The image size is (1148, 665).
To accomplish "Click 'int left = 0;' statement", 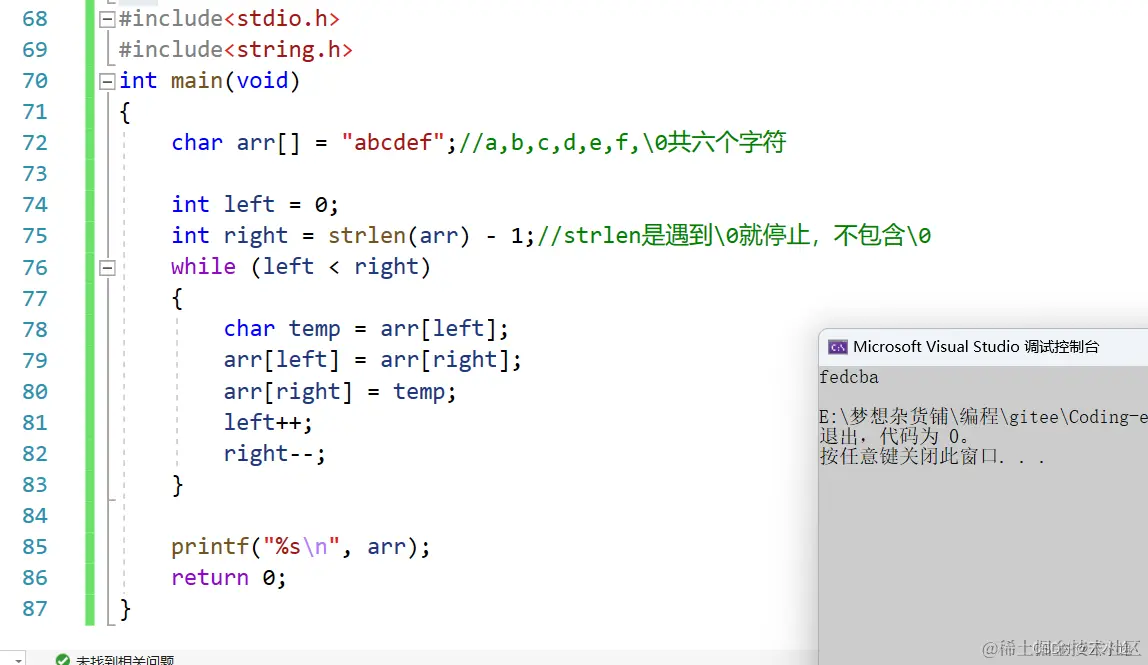I will (255, 204).
